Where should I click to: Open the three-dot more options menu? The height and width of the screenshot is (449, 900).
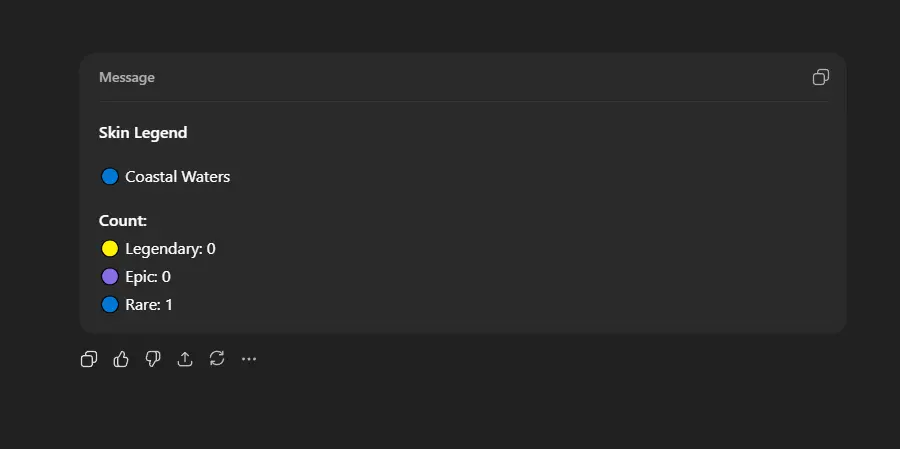click(249, 359)
